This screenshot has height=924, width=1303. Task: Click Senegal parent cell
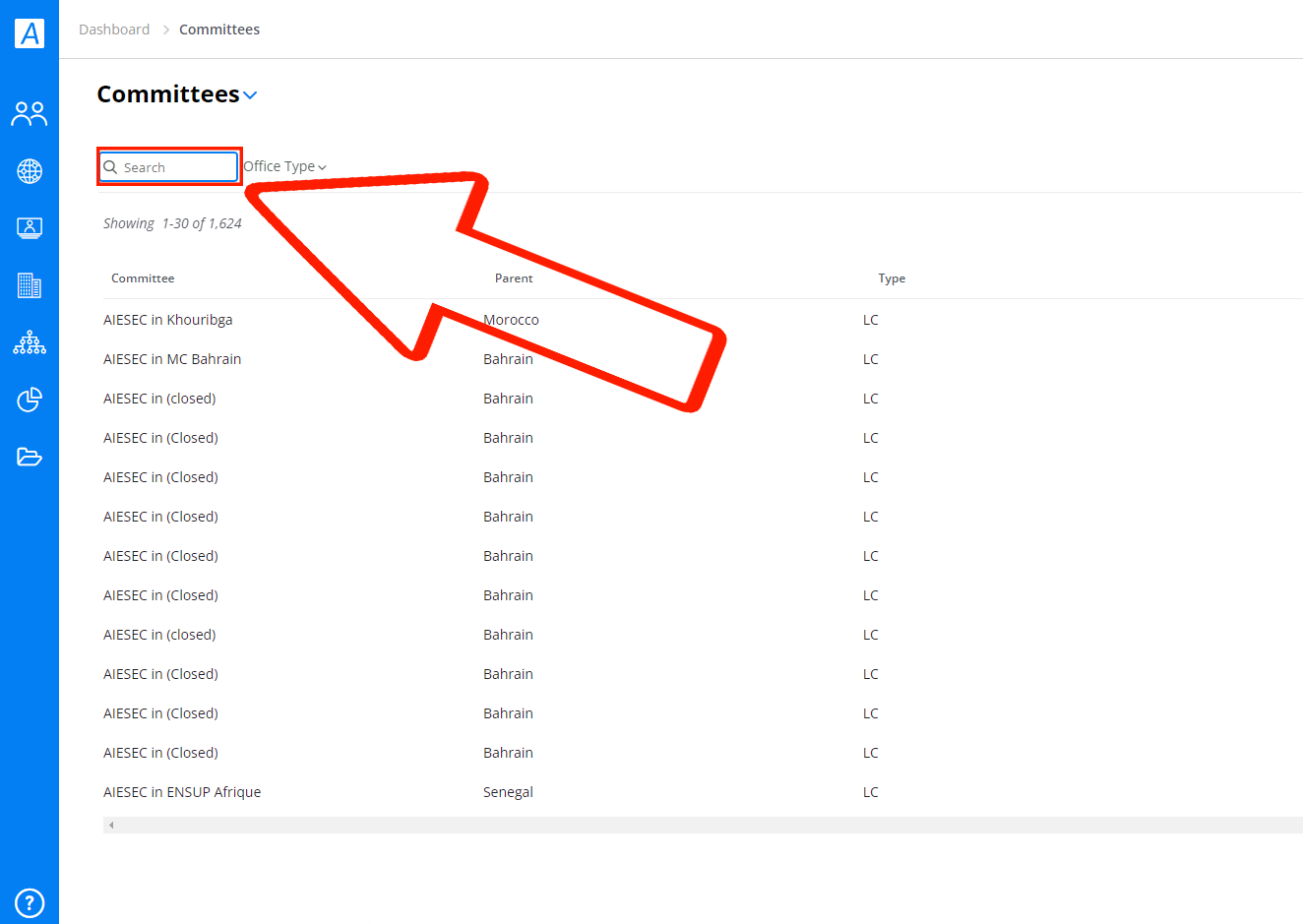coord(508,792)
